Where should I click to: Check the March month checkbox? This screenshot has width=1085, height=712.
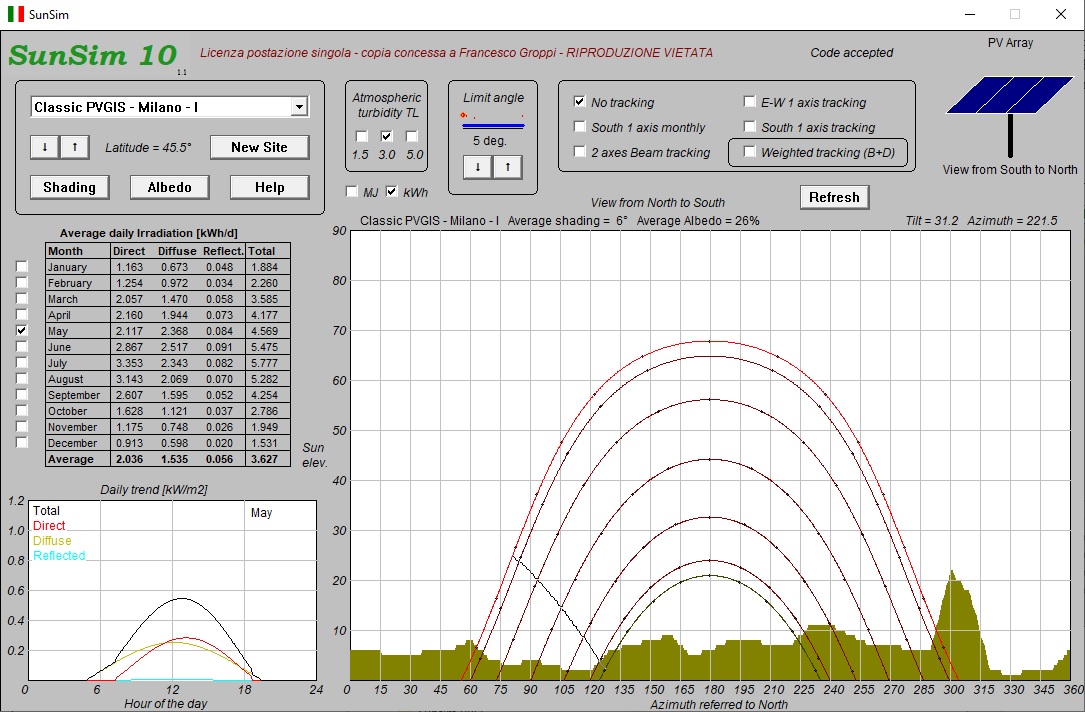(22, 298)
